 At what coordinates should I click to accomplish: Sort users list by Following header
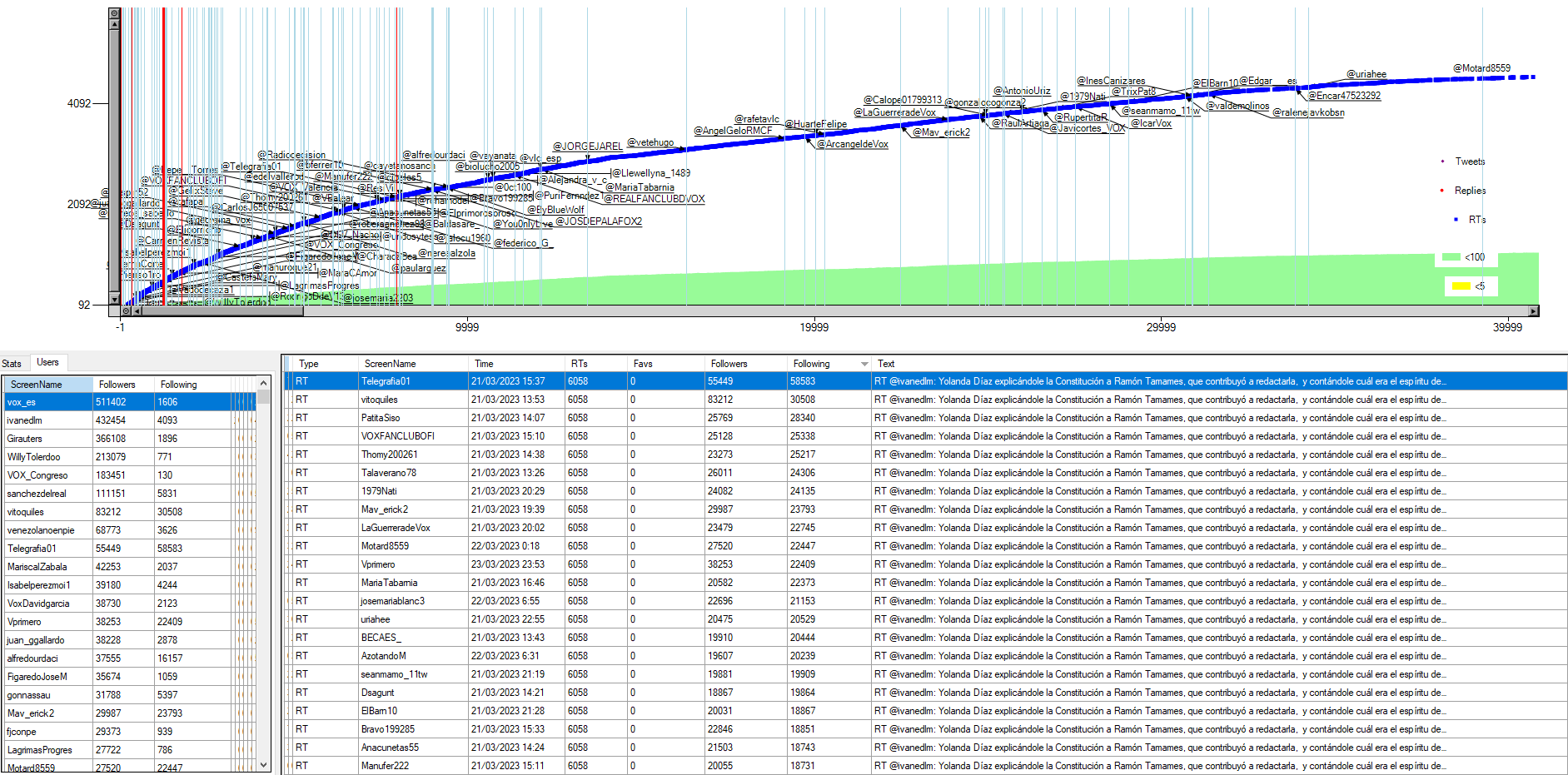point(192,385)
